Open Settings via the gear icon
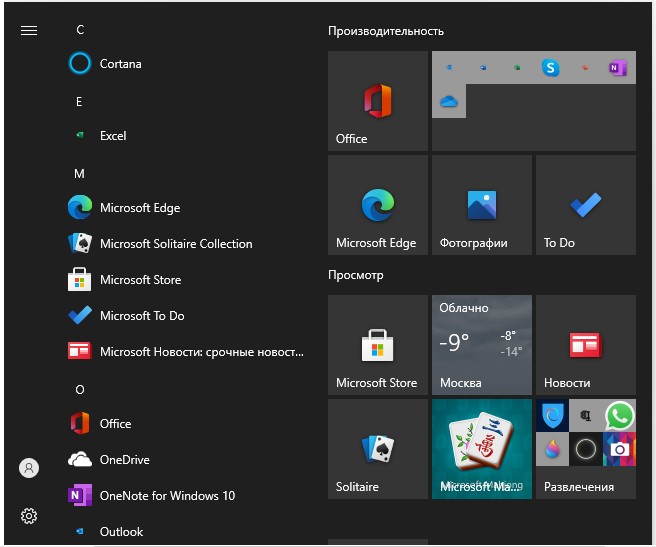The height and width of the screenshot is (547, 656). [29, 516]
